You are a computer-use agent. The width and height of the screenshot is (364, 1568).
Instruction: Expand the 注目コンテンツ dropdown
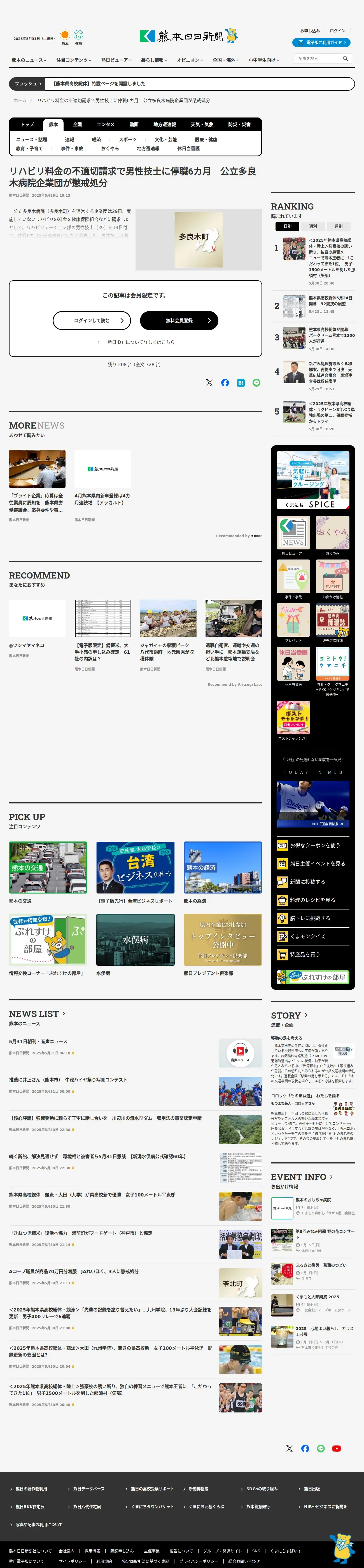[74, 60]
